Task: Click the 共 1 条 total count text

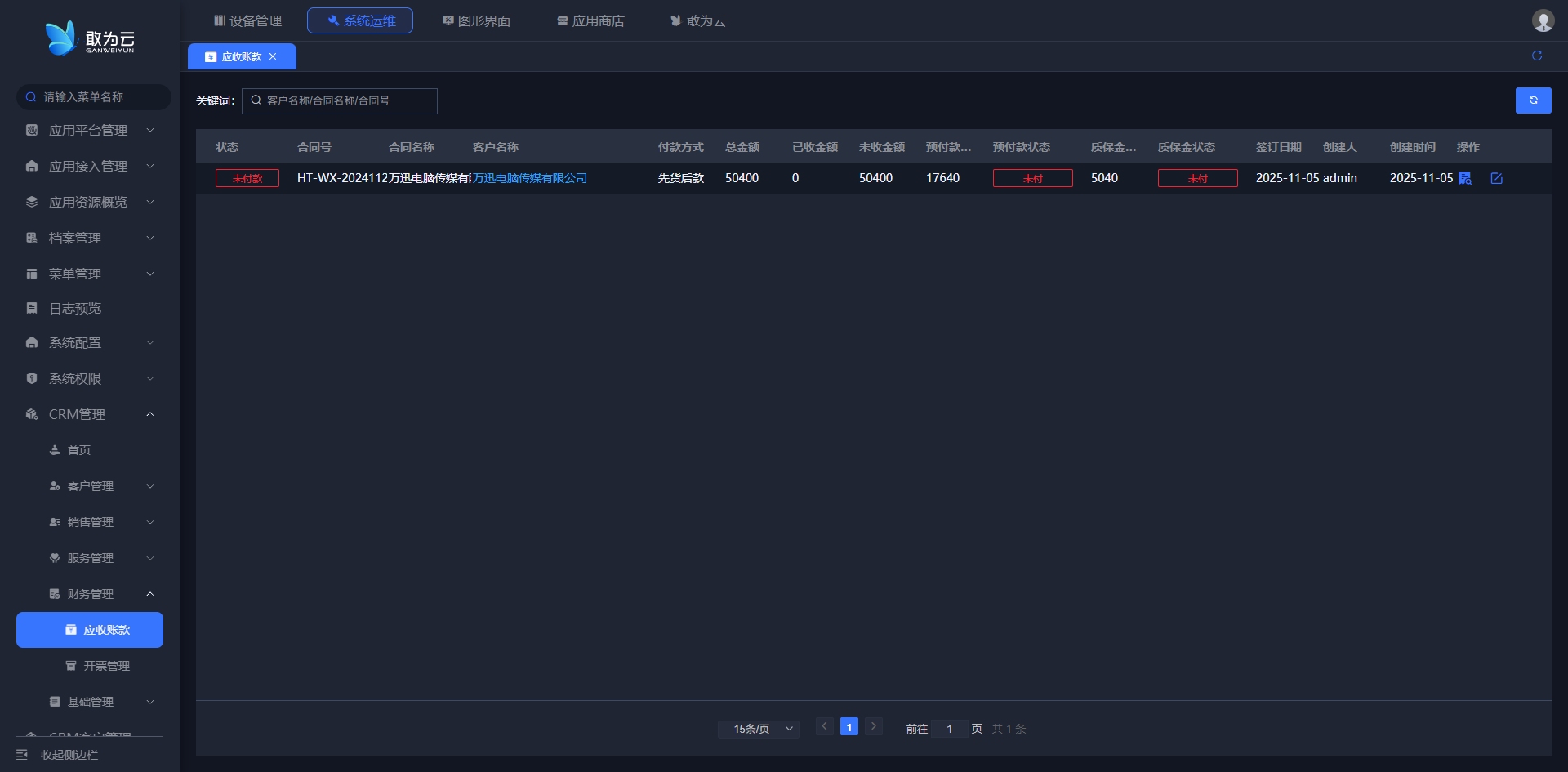Action: pyautogui.click(x=1009, y=729)
